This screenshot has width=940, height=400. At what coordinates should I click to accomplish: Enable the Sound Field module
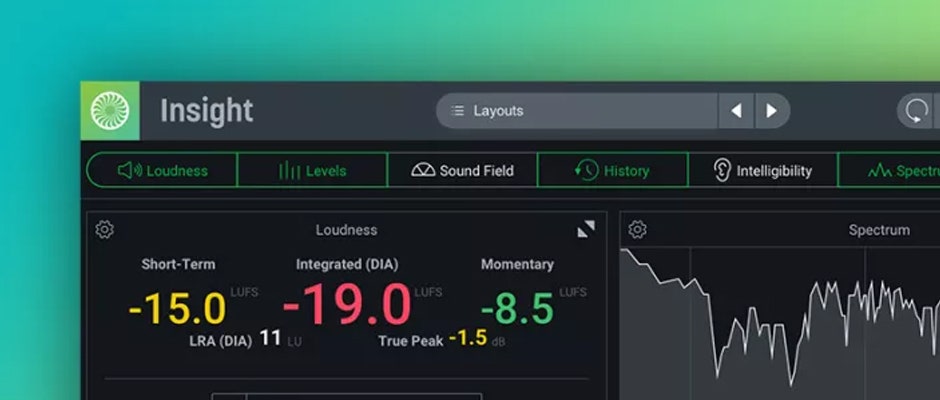click(x=462, y=171)
